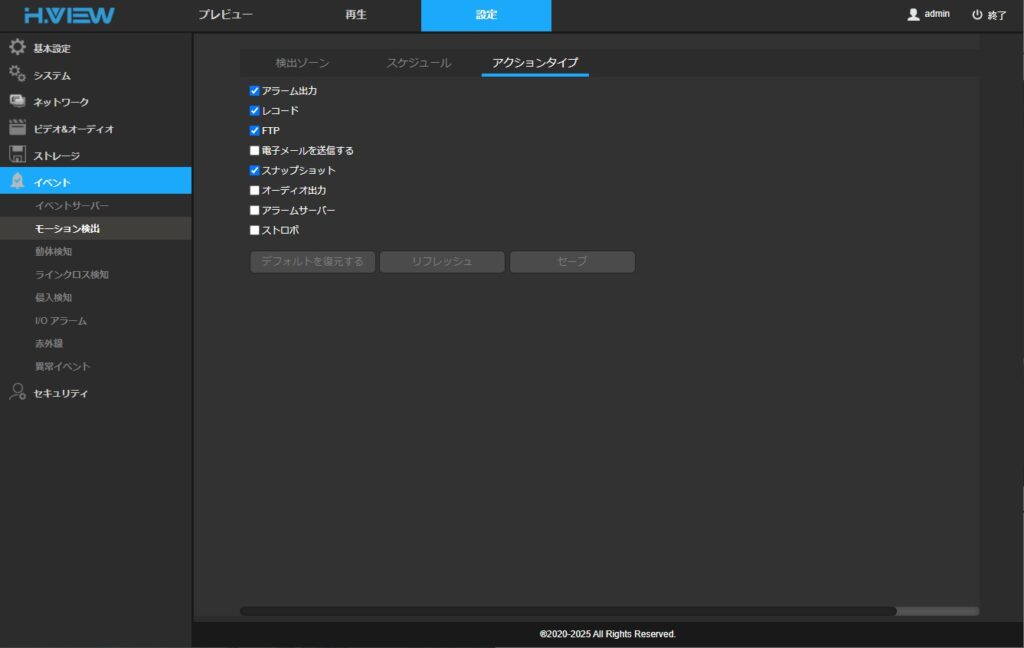This screenshot has width=1024, height=648.
Task: Click 終了 to log out
Action: 997,15
